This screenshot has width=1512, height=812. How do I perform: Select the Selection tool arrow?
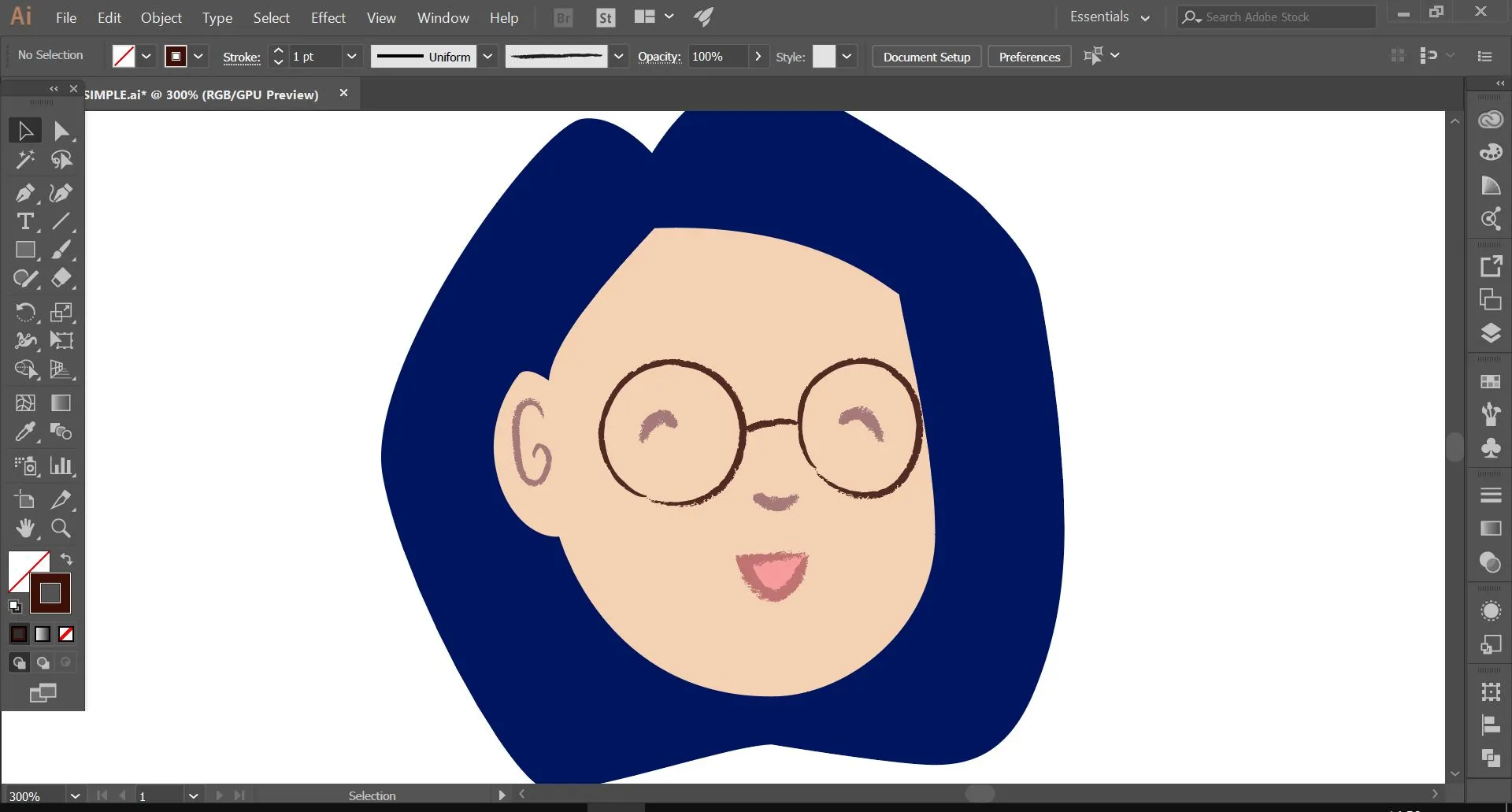pos(25,131)
